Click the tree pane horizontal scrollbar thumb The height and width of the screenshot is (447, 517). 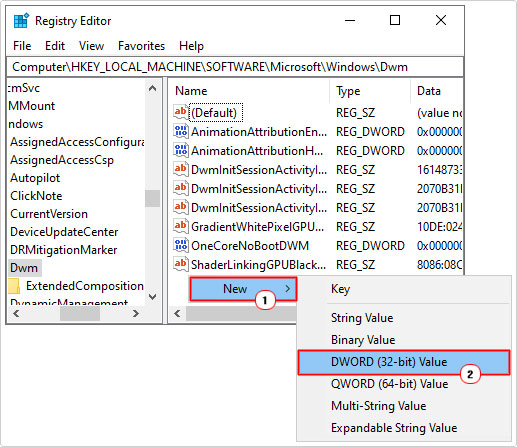point(80,313)
